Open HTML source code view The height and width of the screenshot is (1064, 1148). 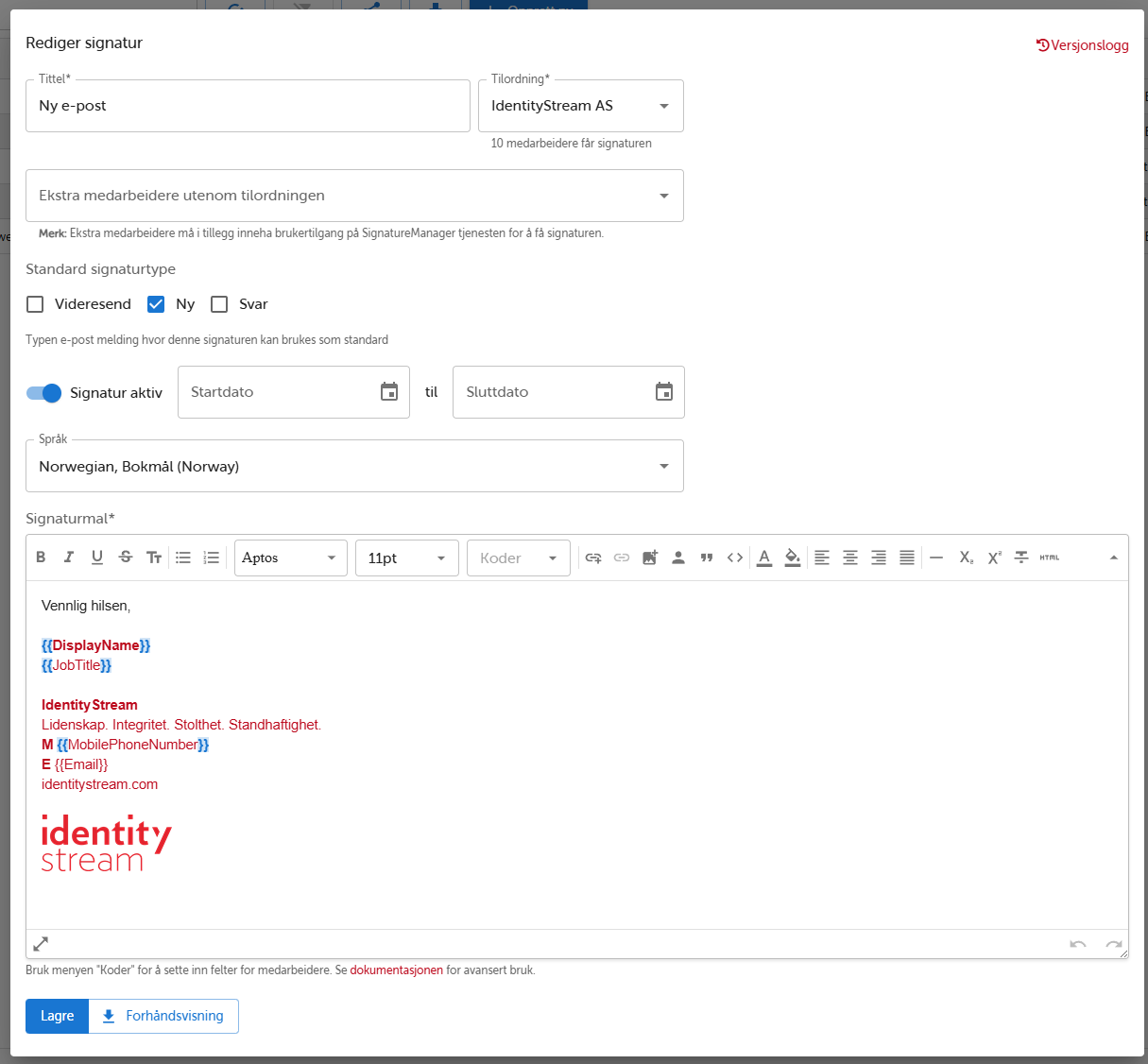1050,558
